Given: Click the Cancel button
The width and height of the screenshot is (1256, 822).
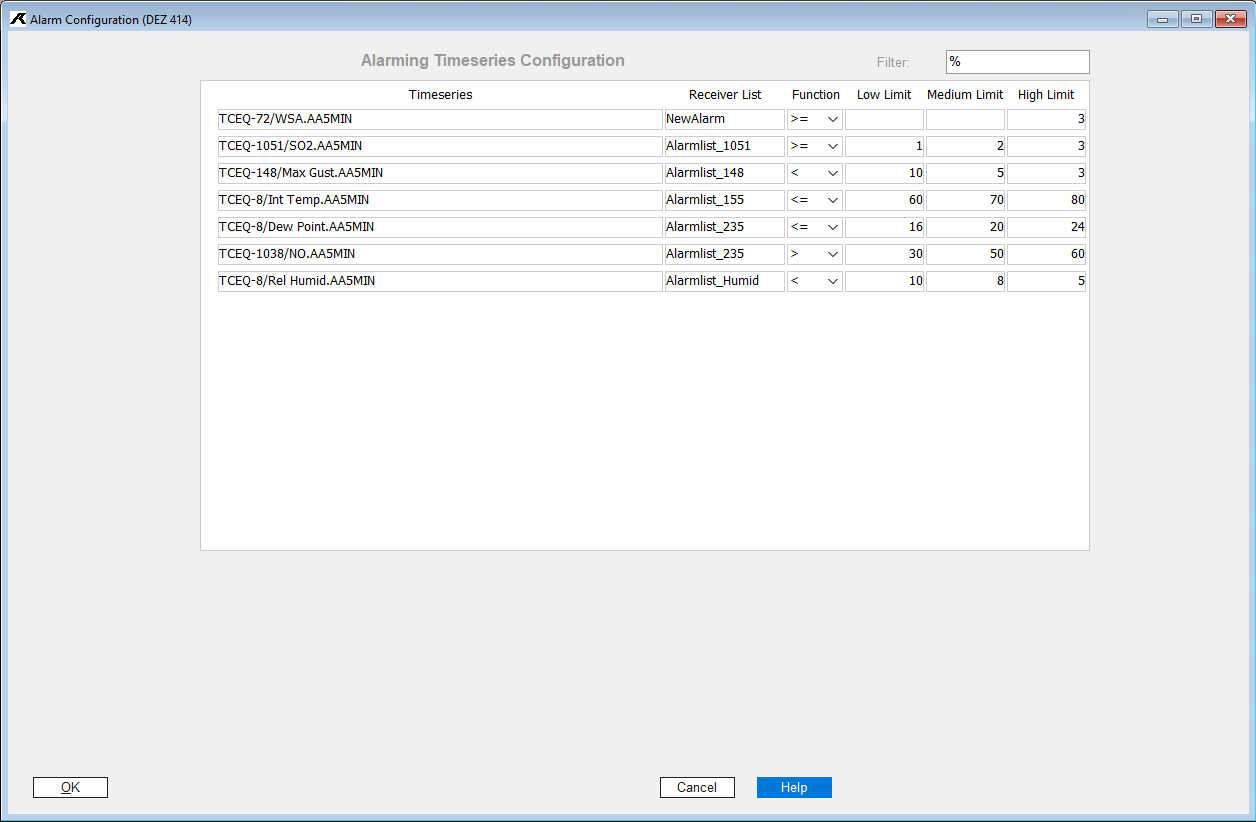Looking at the screenshot, I should click(697, 788).
